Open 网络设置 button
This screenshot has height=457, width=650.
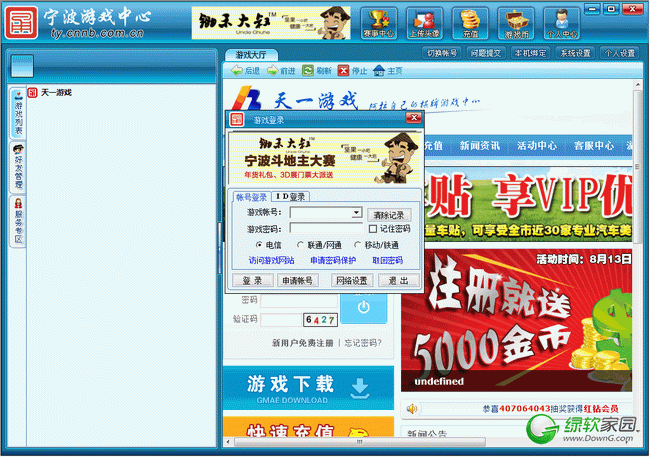(352, 281)
